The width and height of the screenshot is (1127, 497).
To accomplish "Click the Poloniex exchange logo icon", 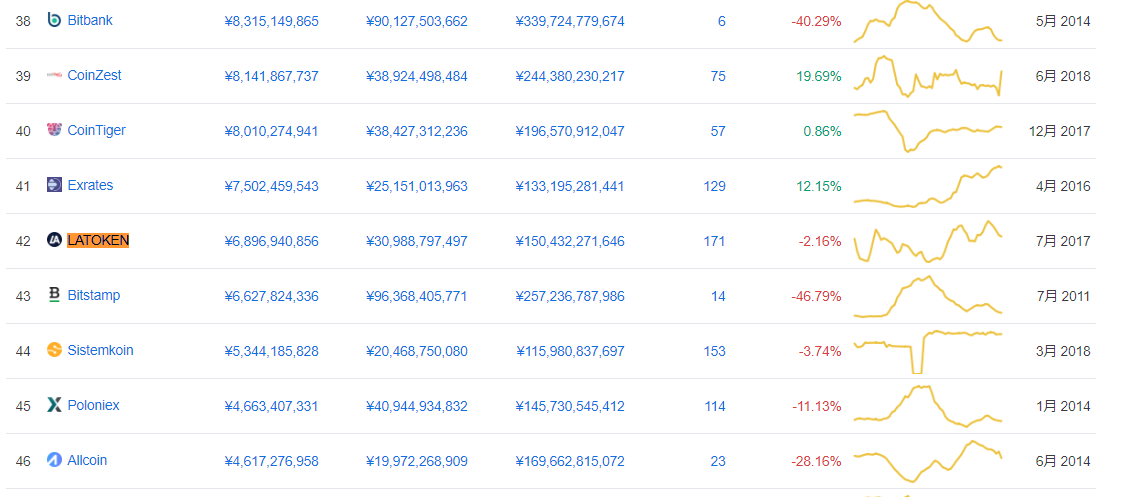I will point(54,405).
